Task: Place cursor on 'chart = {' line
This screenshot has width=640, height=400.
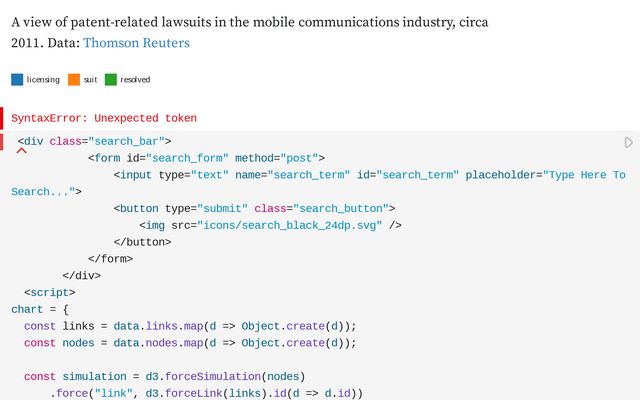Action: 40,309
